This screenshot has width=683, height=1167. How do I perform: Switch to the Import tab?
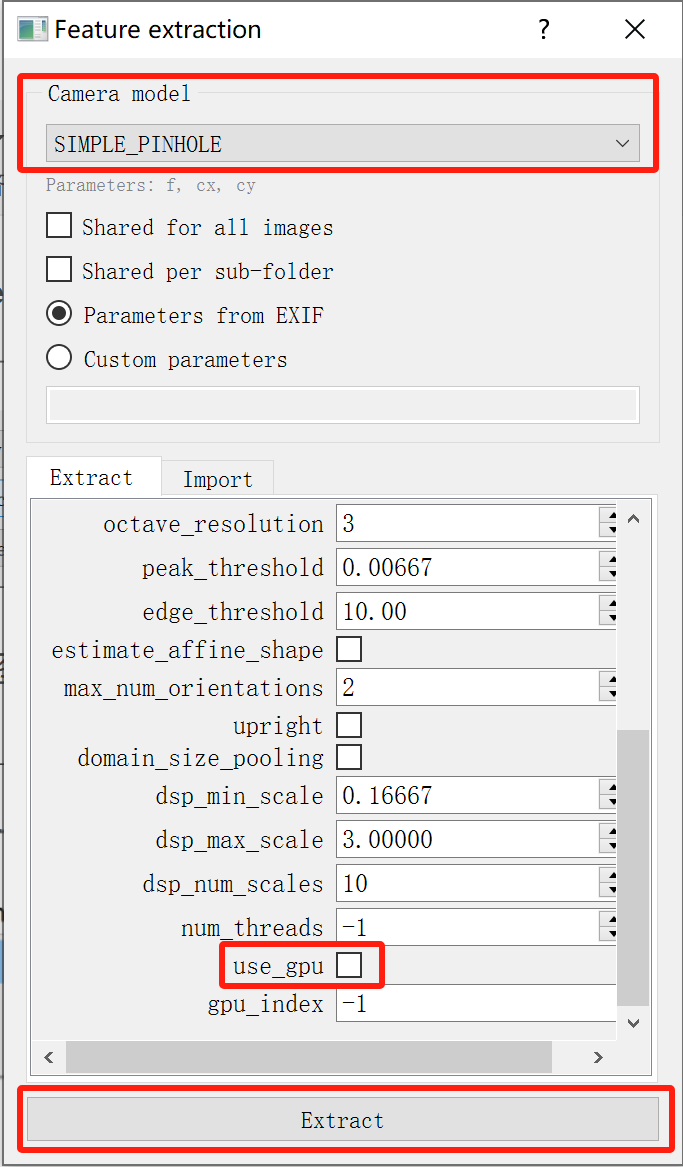217,478
